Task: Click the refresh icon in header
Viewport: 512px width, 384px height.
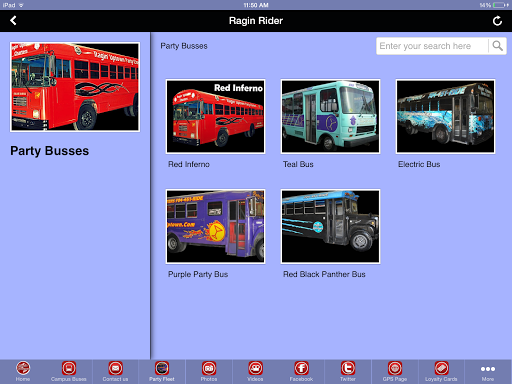Action: tap(497, 21)
